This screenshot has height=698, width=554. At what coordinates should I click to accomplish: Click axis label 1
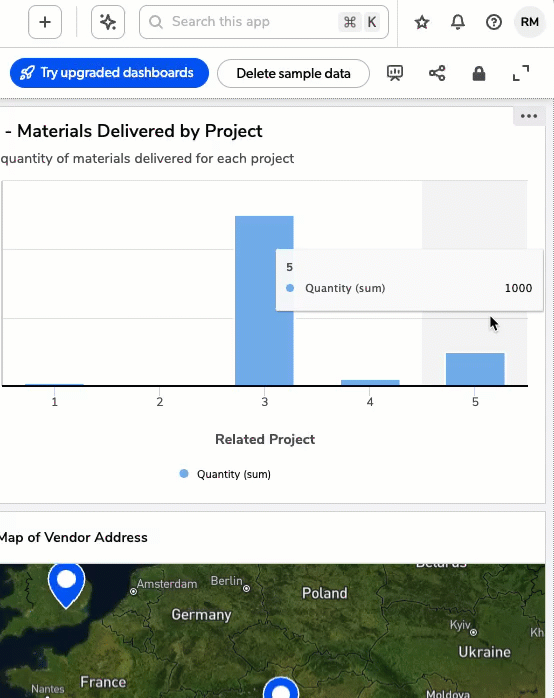54,402
